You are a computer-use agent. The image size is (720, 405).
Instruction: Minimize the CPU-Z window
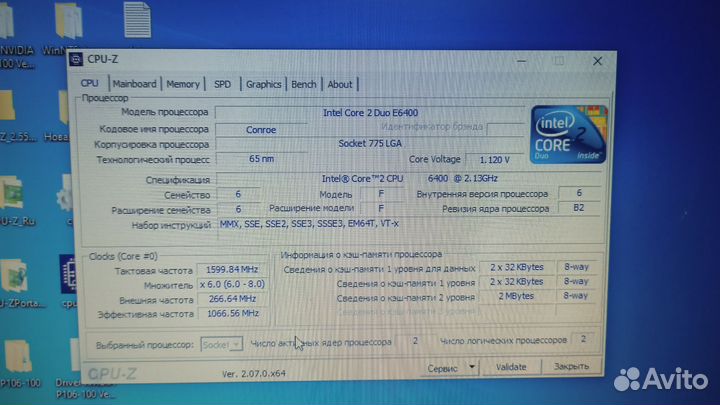click(x=521, y=61)
